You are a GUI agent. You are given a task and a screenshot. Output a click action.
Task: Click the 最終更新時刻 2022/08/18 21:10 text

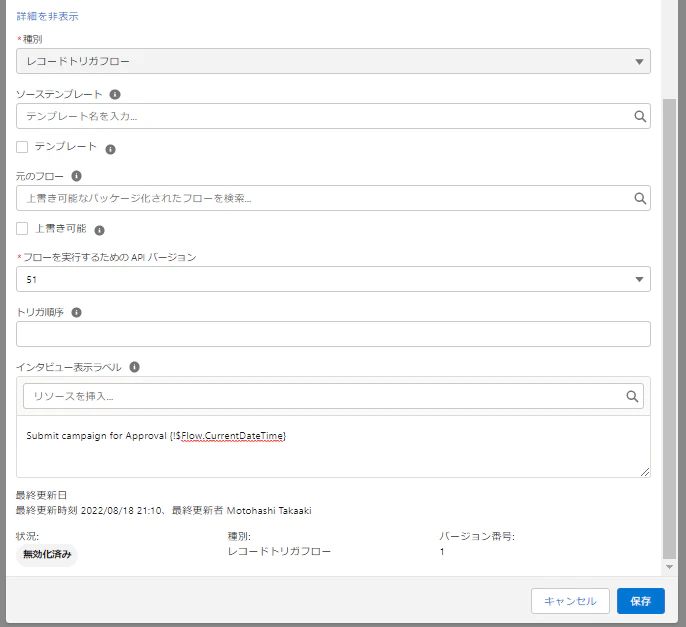88,511
